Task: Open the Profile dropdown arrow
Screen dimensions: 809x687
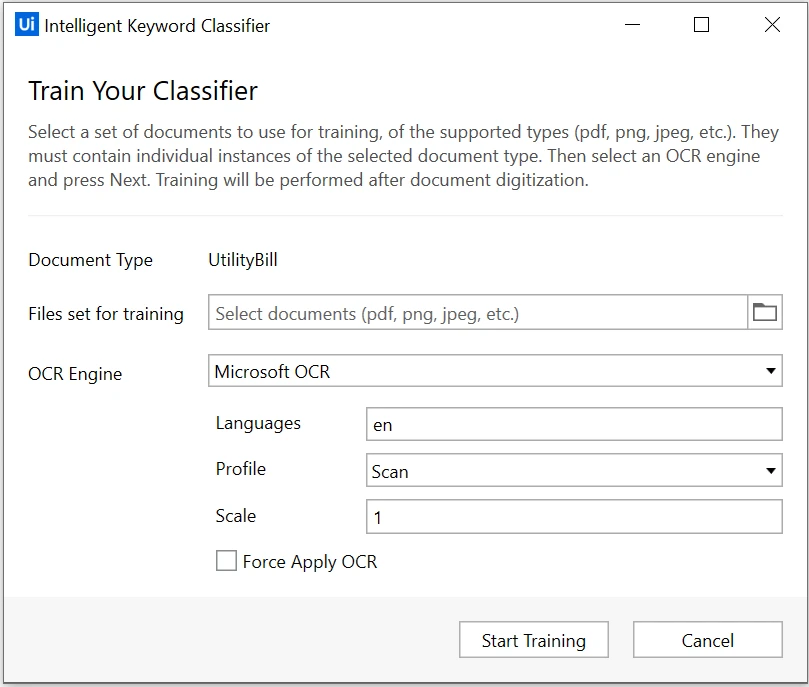Action: [x=770, y=470]
